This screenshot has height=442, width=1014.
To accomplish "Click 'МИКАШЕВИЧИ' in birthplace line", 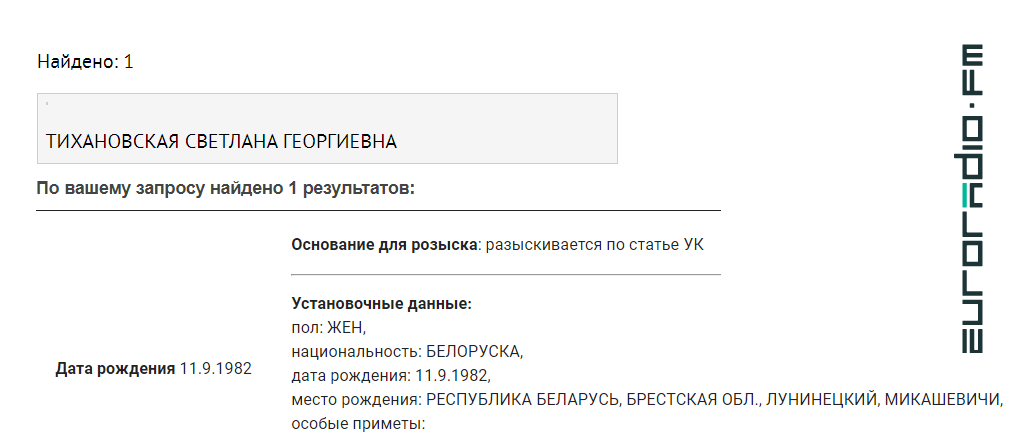I will pyautogui.click(x=942, y=400).
